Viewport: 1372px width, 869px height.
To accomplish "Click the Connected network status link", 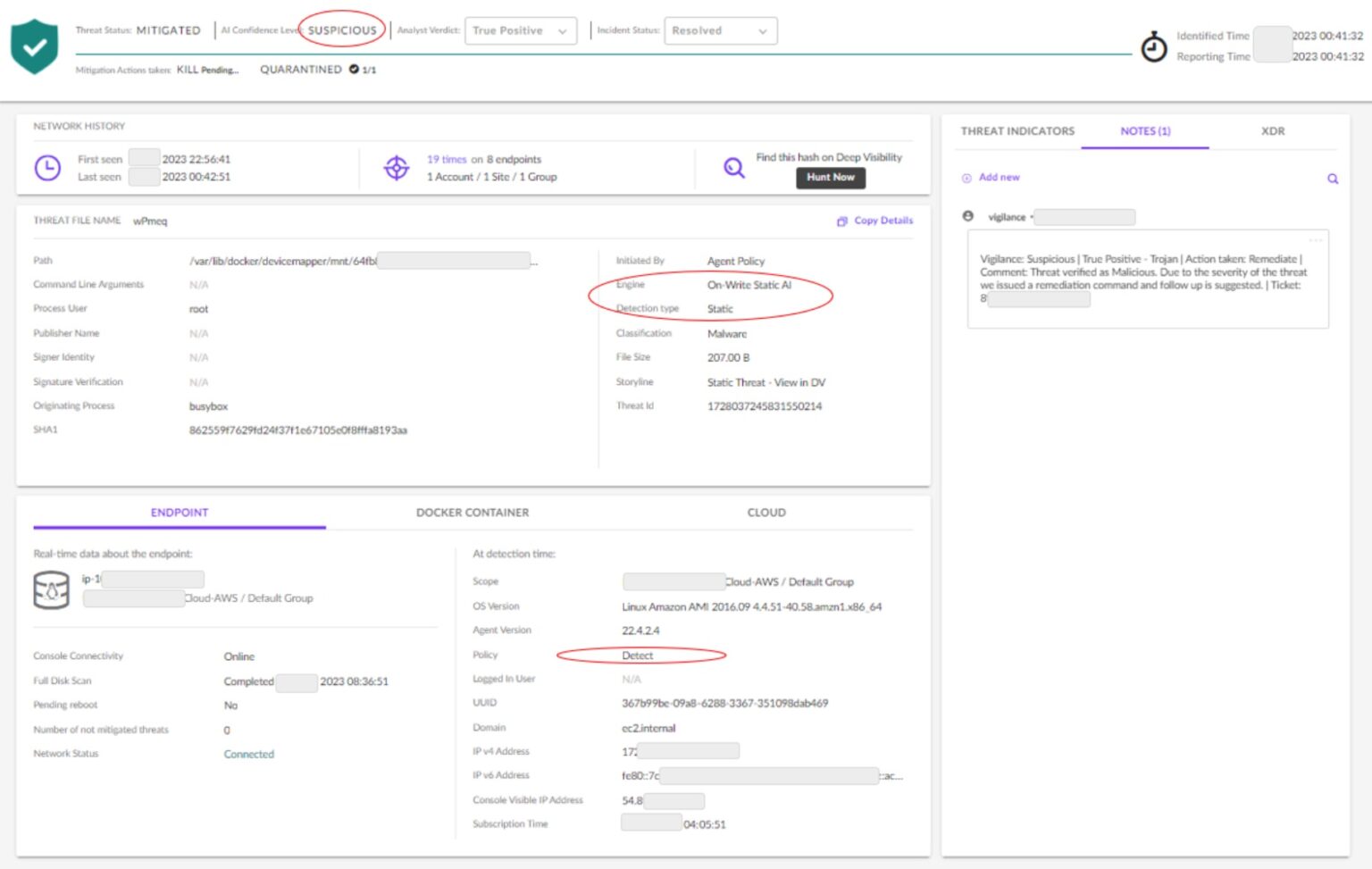I will 248,755.
